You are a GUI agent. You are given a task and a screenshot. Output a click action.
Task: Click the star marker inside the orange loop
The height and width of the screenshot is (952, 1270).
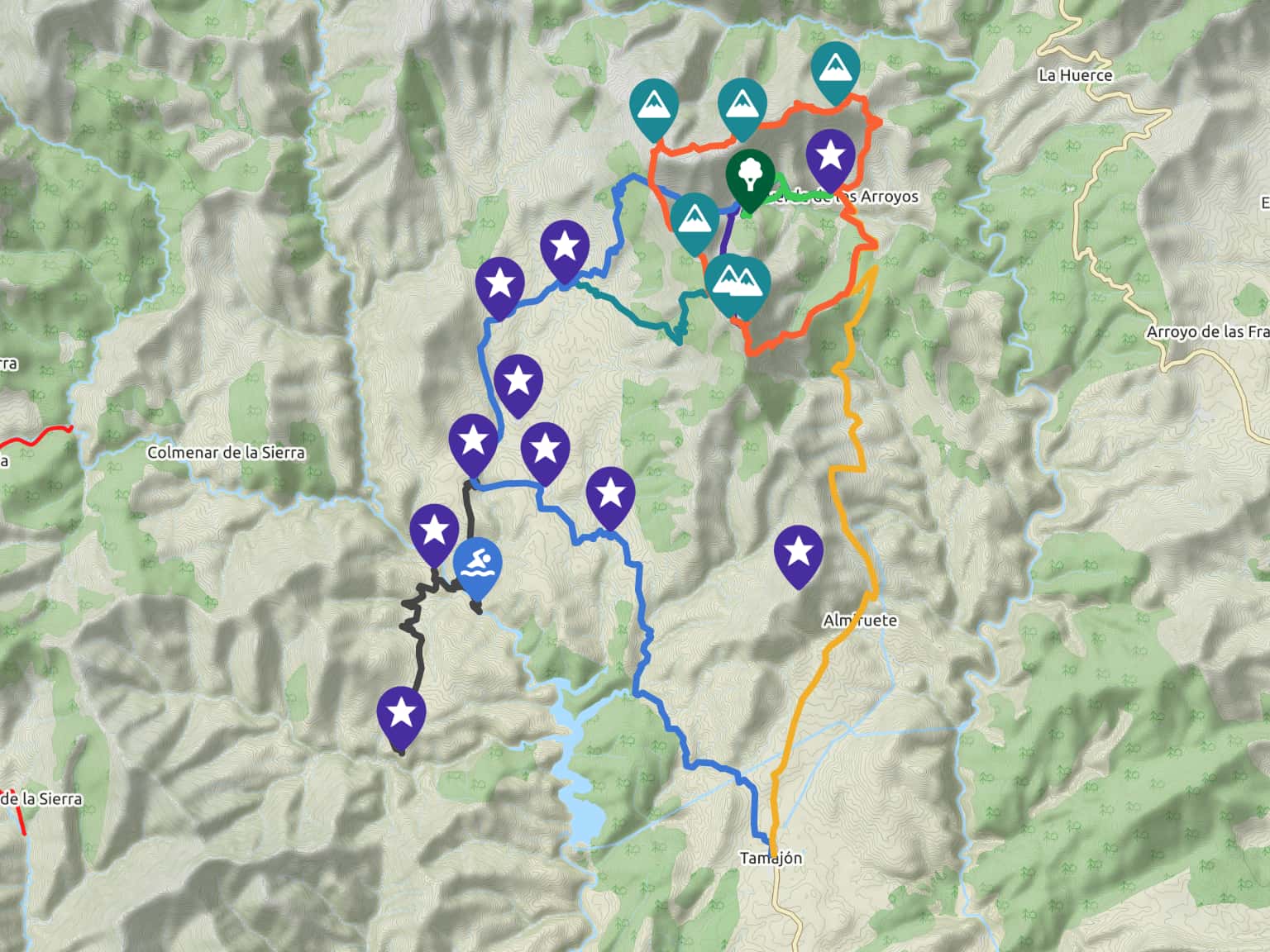[x=830, y=159]
